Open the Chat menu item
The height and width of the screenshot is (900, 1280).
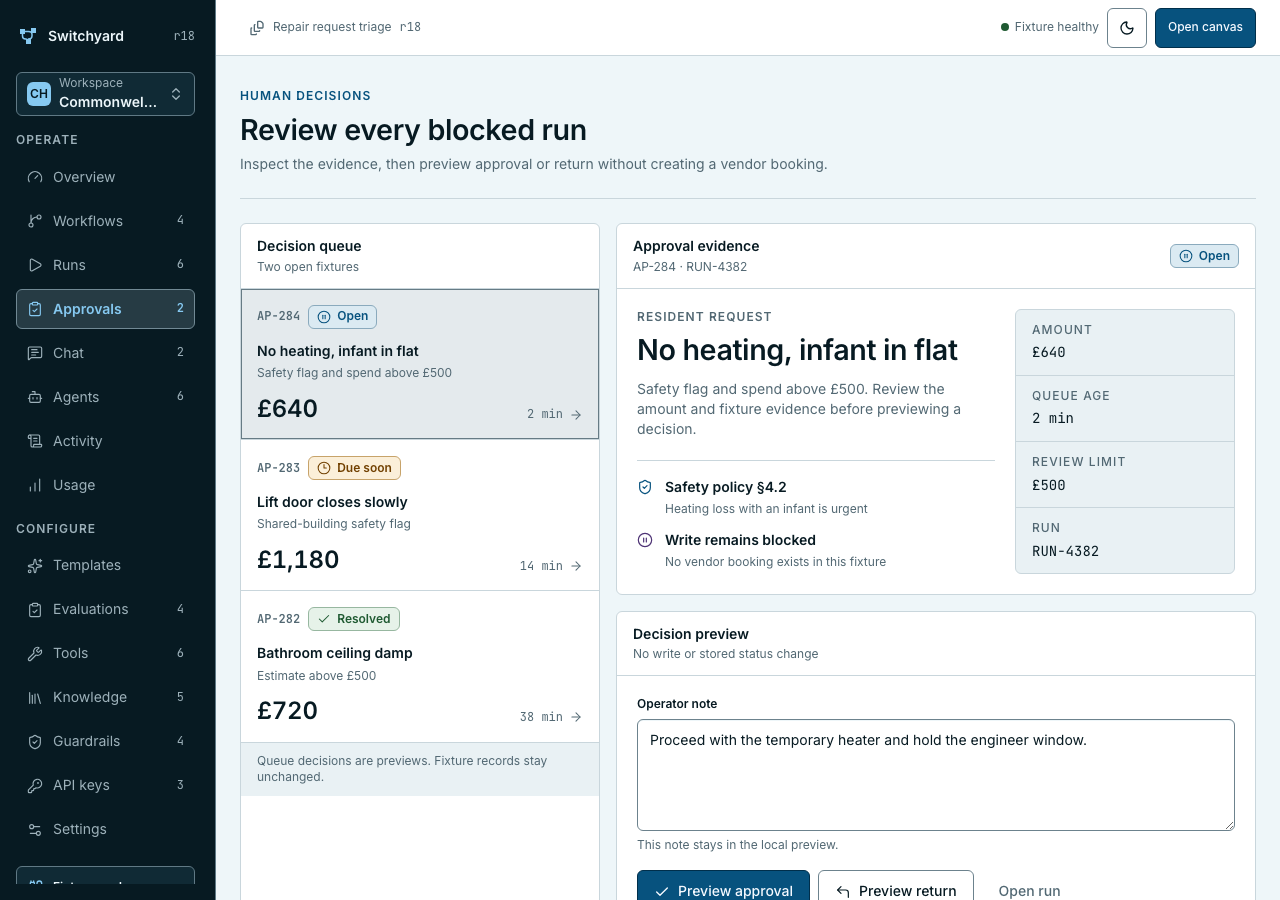(105, 353)
